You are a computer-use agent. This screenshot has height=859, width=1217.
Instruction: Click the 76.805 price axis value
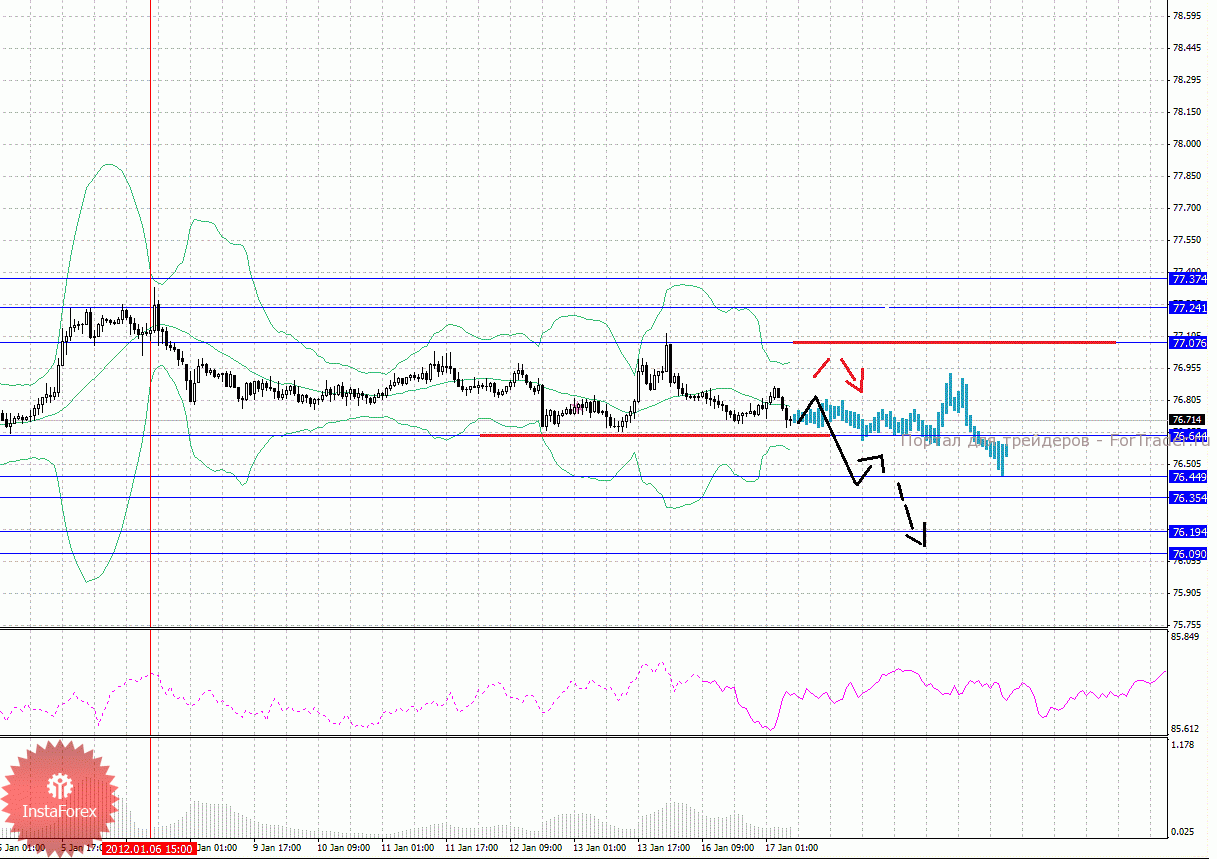coord(1187,400)
